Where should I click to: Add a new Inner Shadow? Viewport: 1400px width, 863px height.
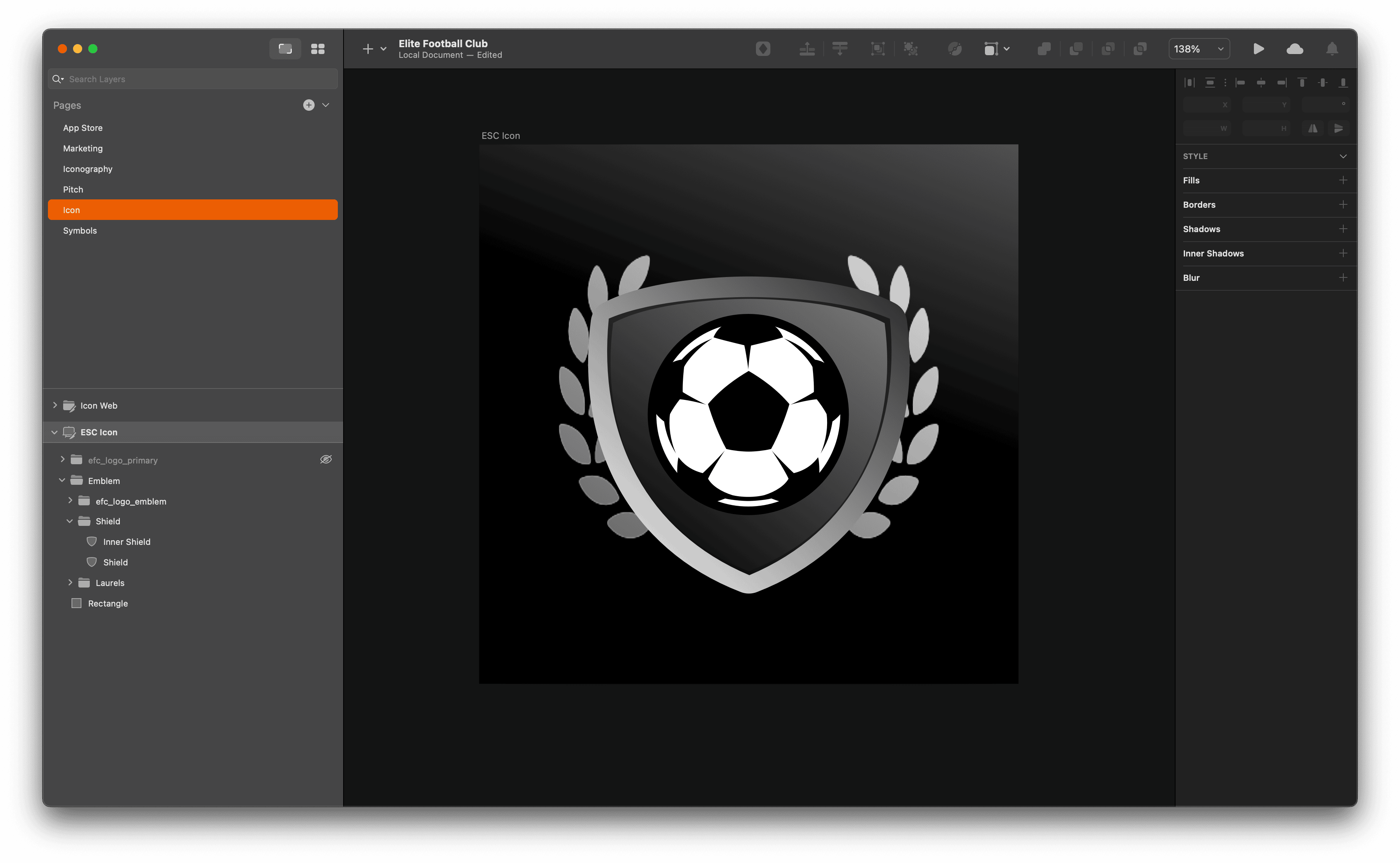tap(1343, 253)
